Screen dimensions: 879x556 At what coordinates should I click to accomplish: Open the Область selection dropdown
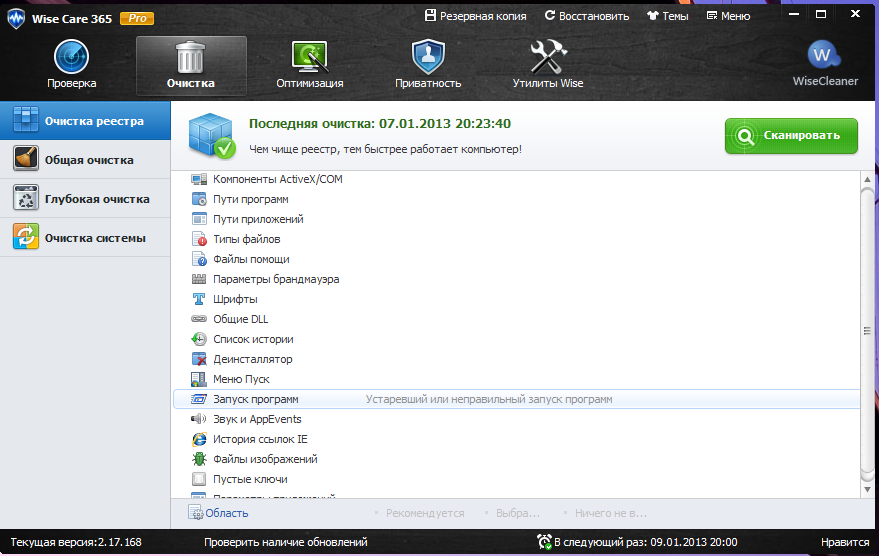(x=218, y=513)
